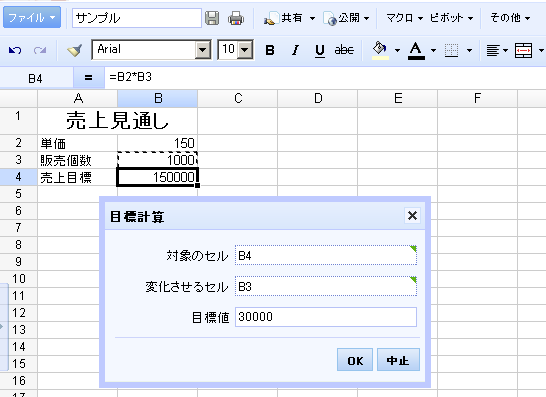
Task: Select row 1 header
Action: (18, 121)
